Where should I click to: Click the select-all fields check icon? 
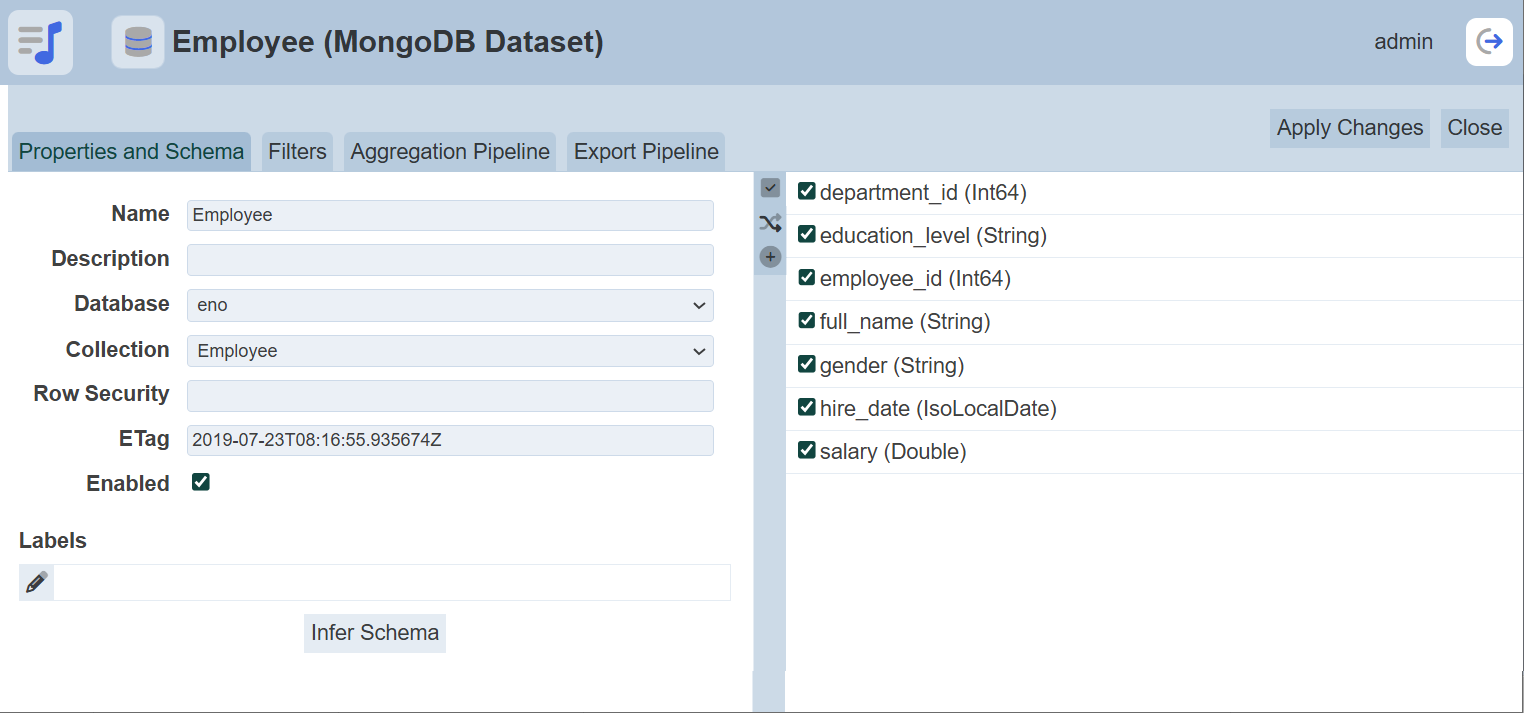[x=770, y=188]
